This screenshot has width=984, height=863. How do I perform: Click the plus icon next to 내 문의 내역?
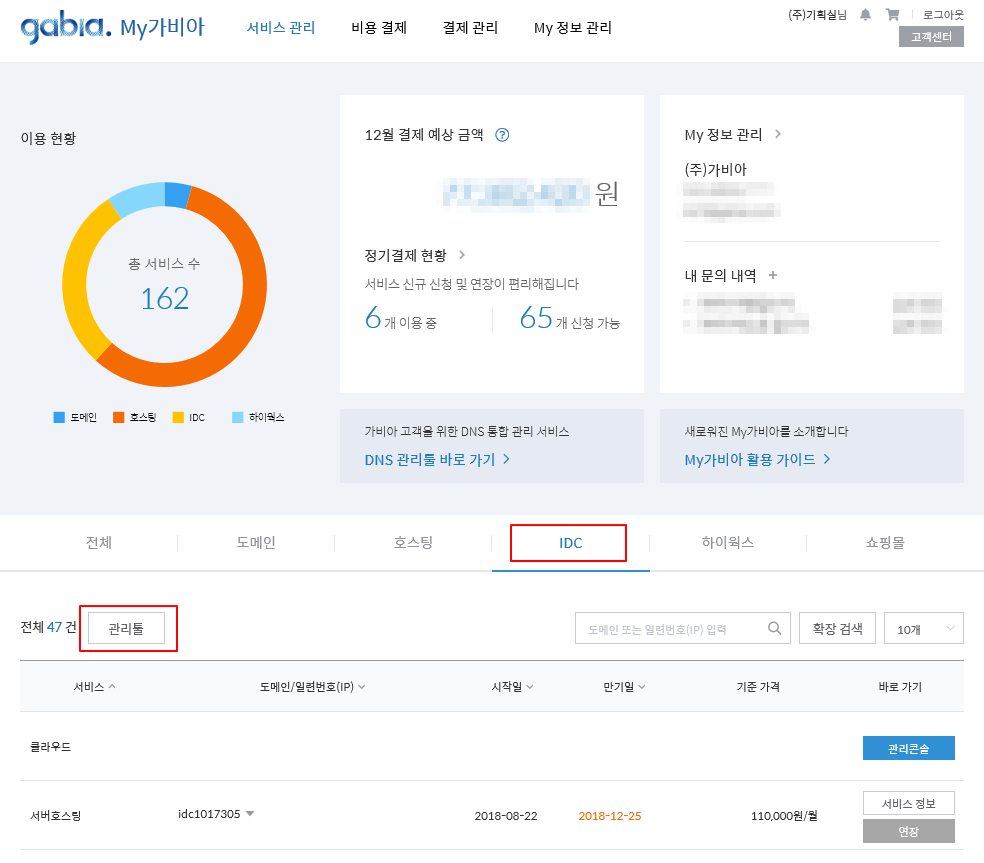tap(773, 275)
